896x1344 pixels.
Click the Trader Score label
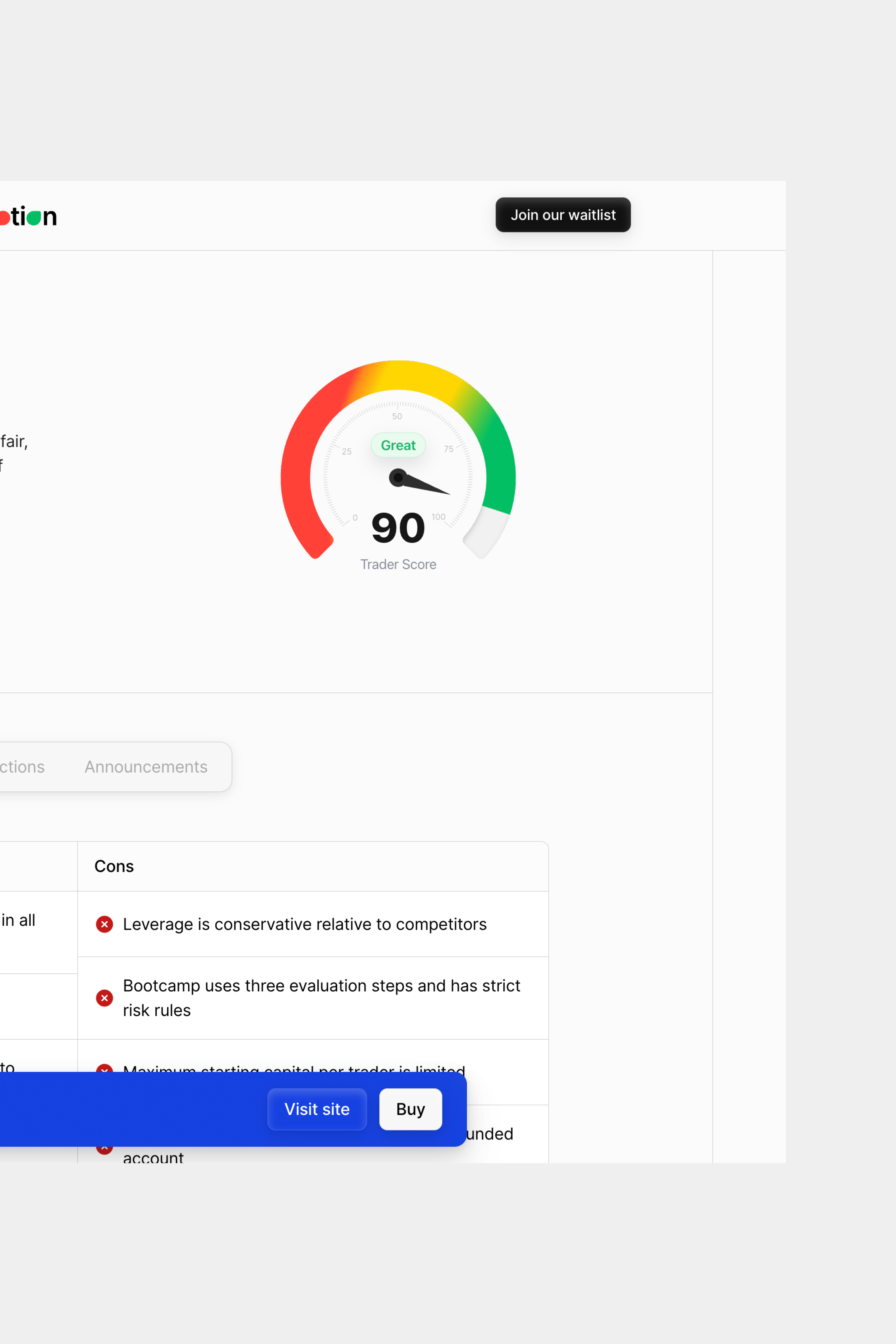398,564
